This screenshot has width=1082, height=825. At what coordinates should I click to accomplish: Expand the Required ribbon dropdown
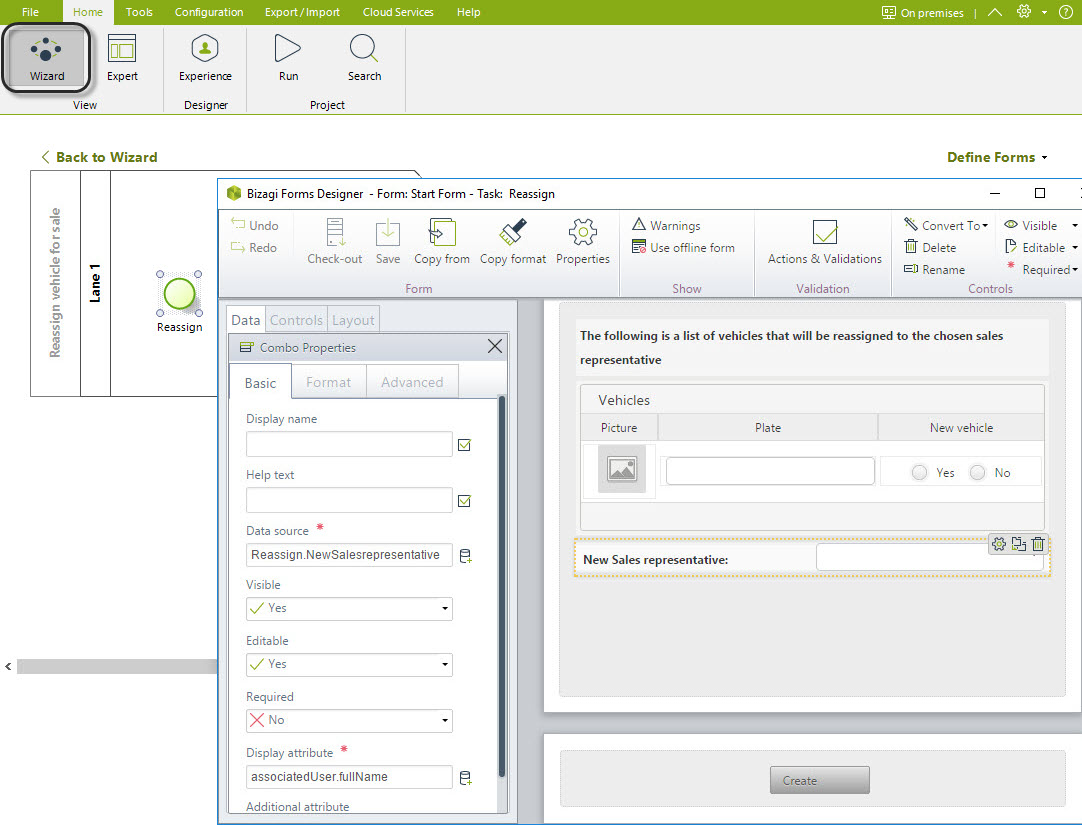(x=1074, y=270)
